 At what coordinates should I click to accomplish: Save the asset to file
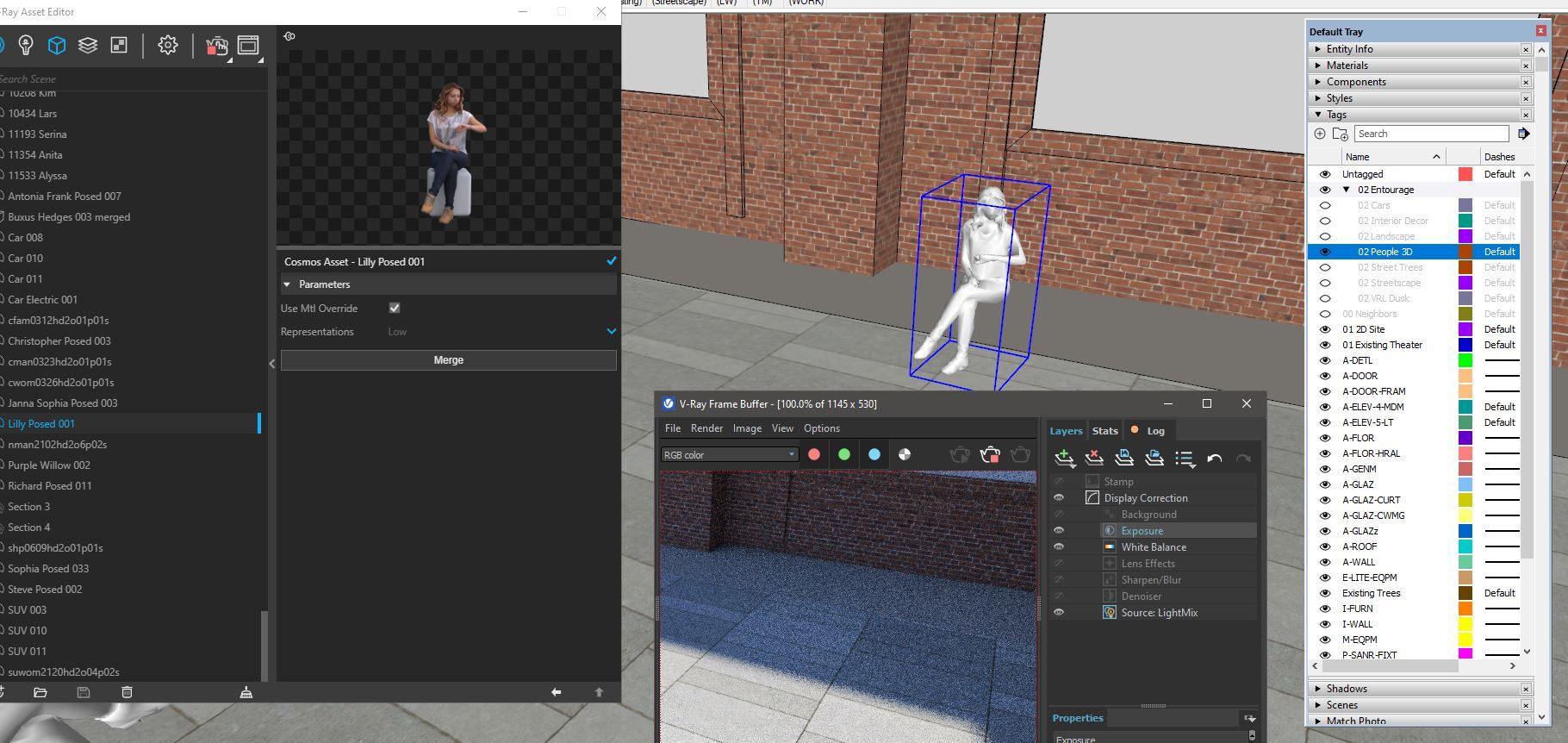pos(84,692)
